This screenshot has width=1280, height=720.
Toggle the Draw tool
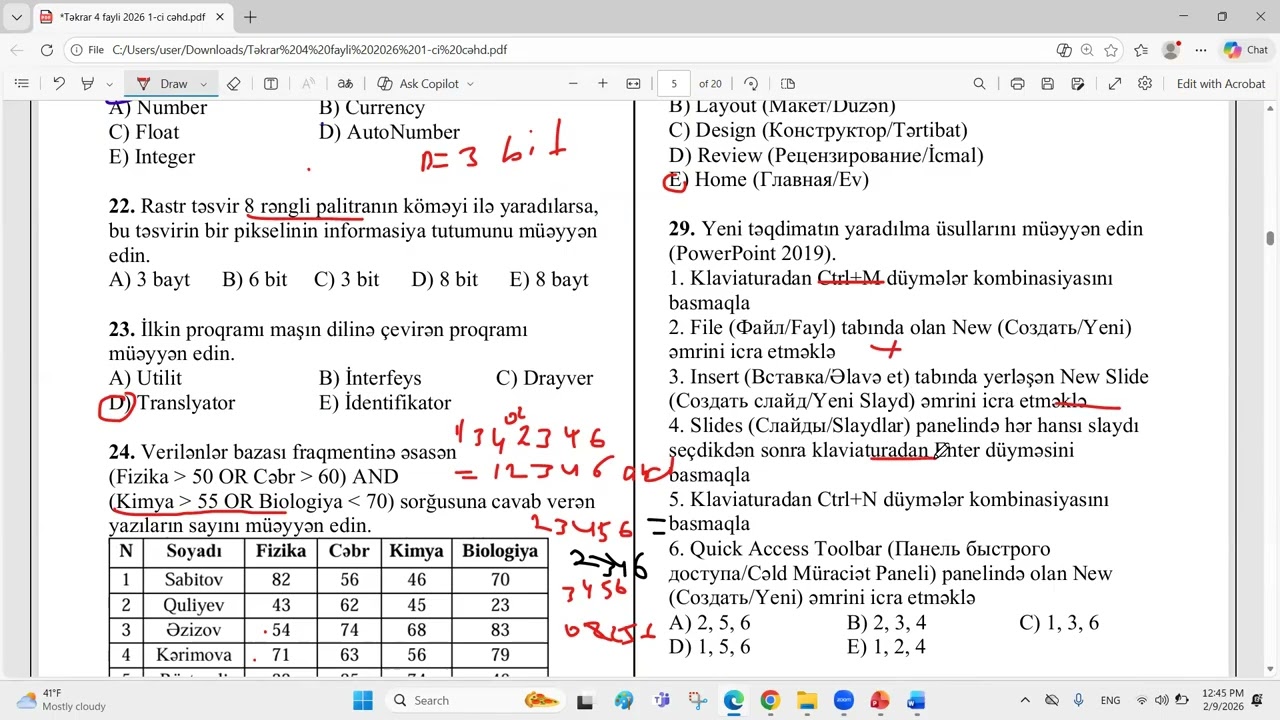tap(163, 84)
